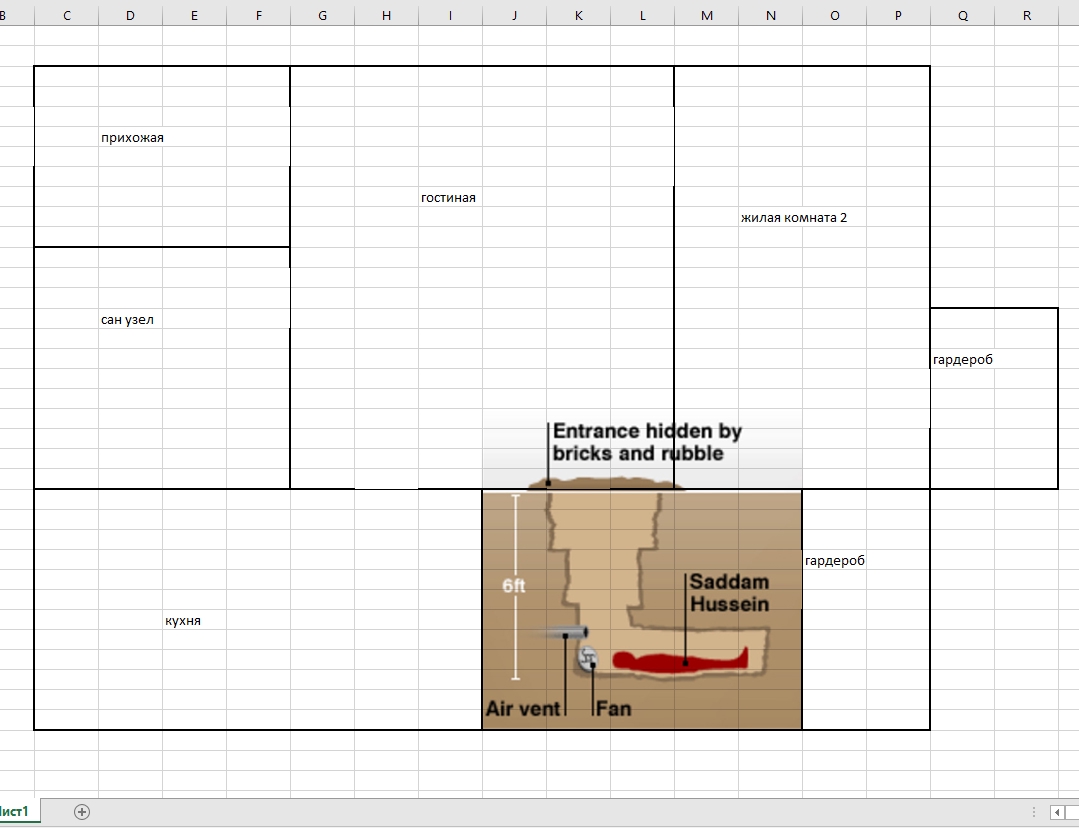Select column Q header
This screenshot has height=828, width=1079.
(x=963, y=15)
